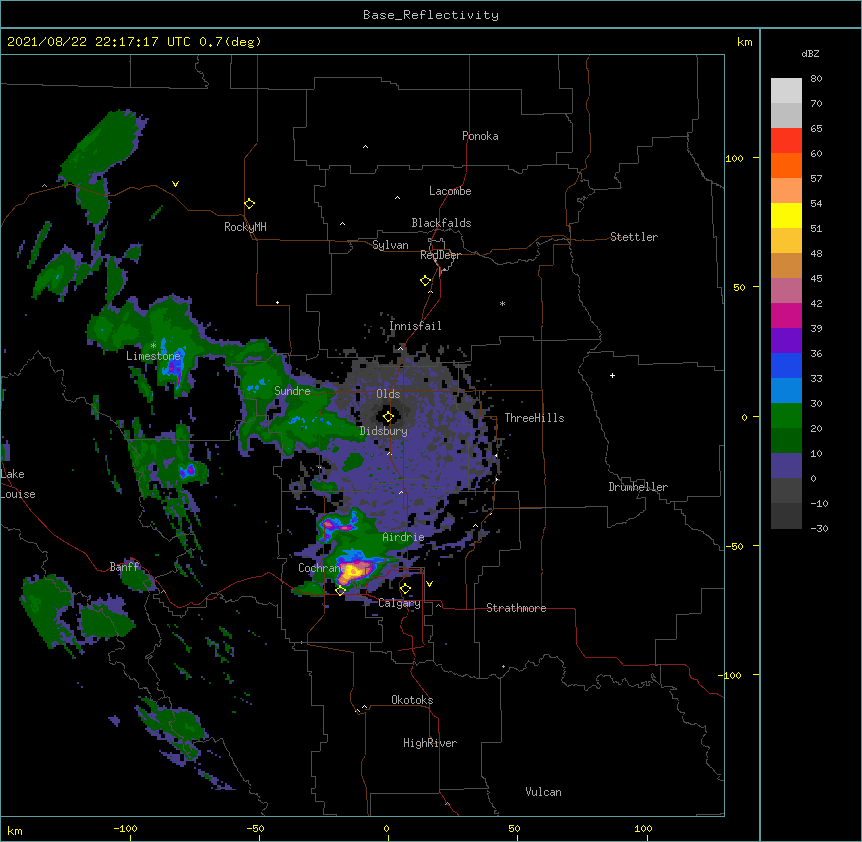Select the light gray 70–80 dBZ legend swatch
Screen dimensions: 862x842
tap(786, 91)
